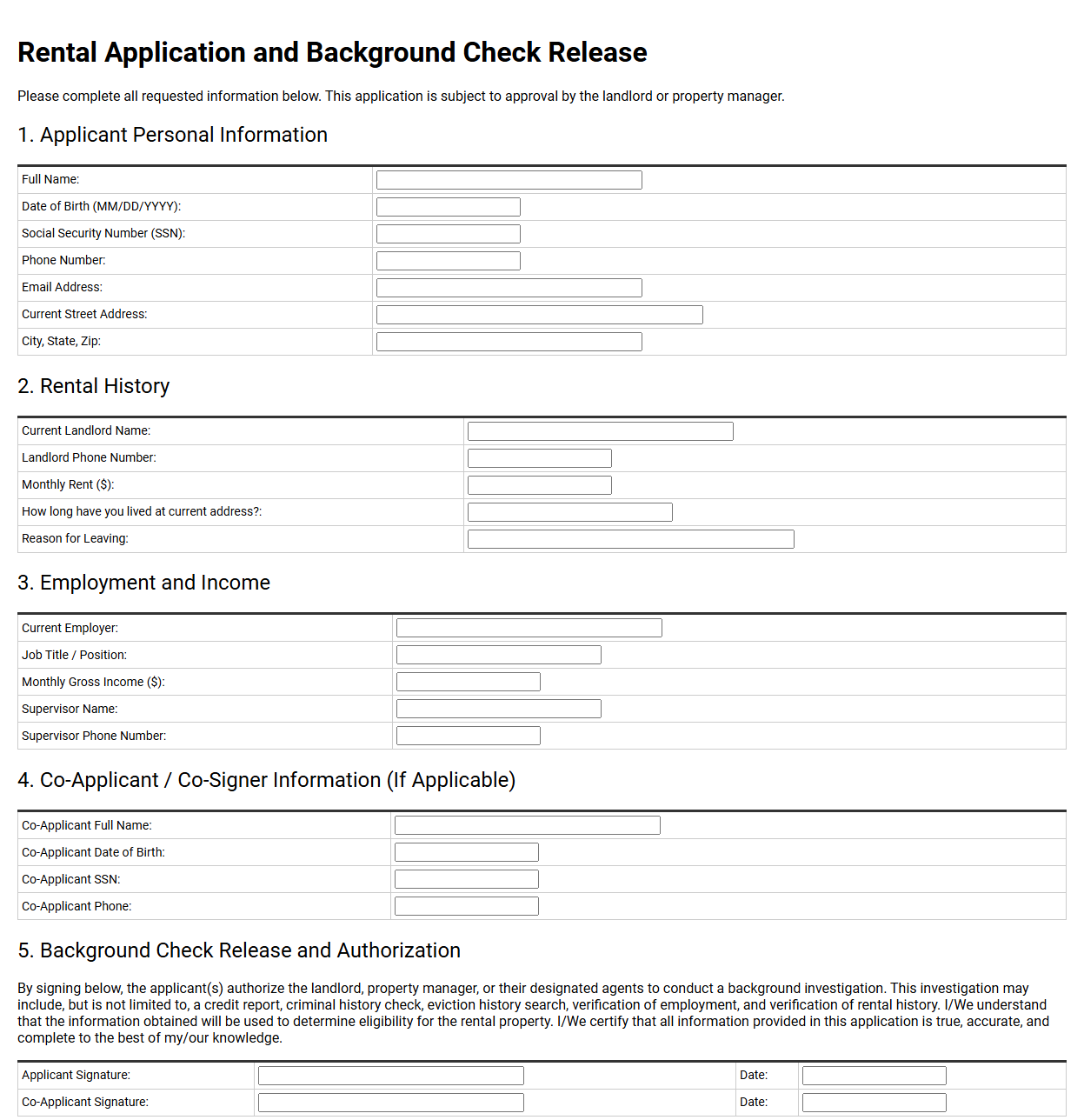Click the applicant Phone Number input
The width and height of the screenshot is (1084, 1120).
click(449, 261)
